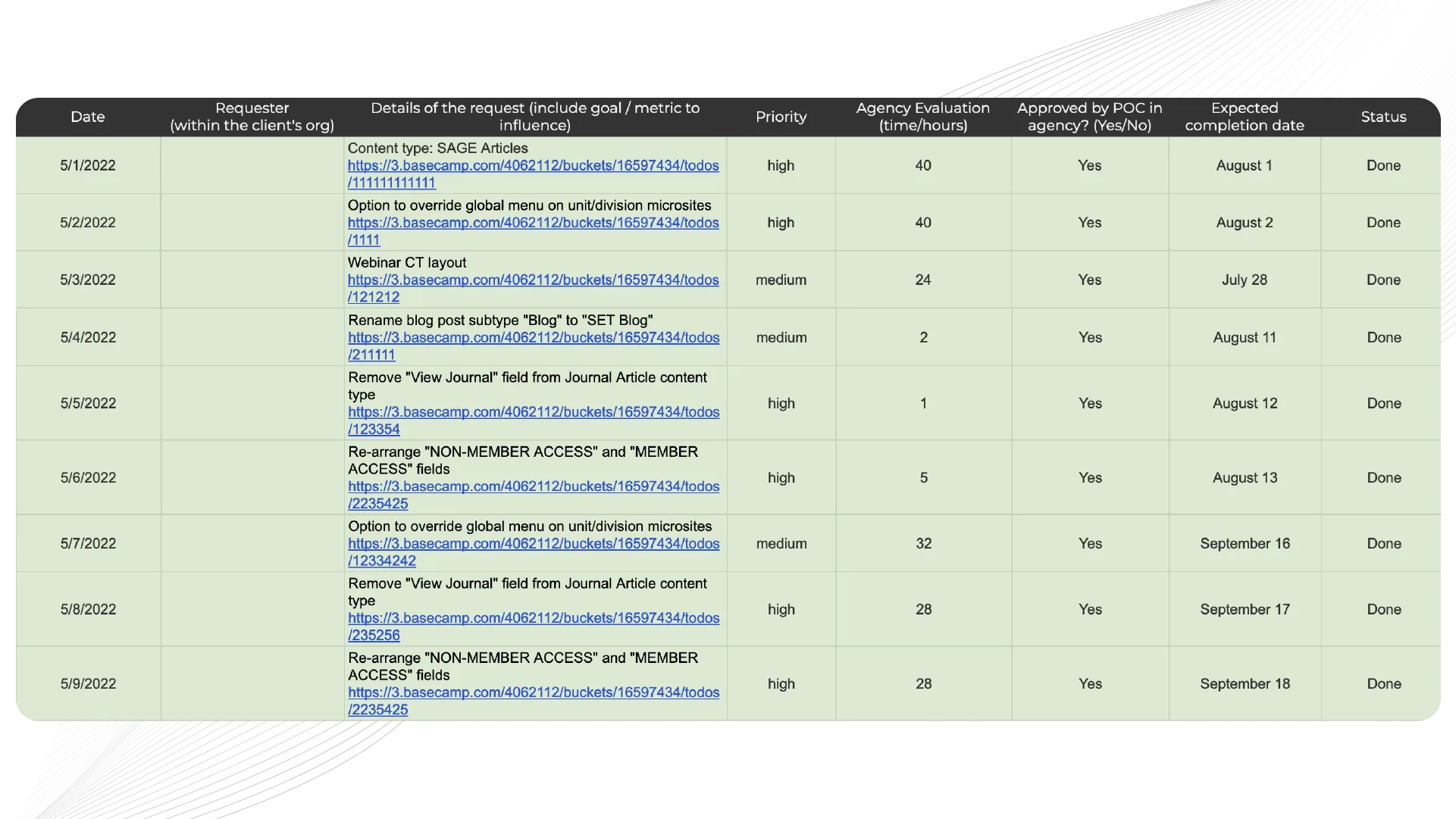Click the Date column header
This screenshot has width=1456, height=819.
(x=88, y=117)
